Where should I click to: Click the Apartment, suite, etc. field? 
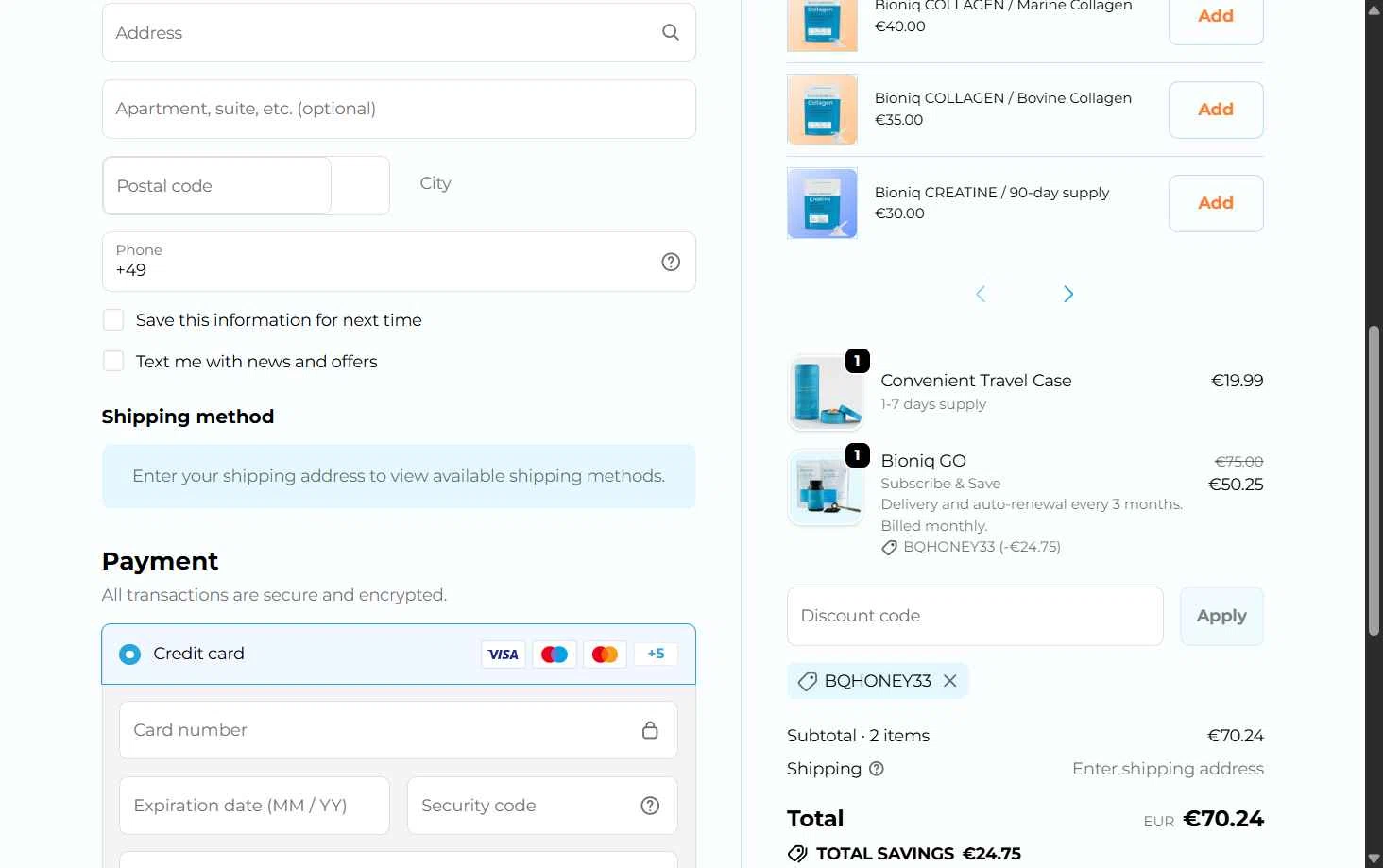pos(399,109)
